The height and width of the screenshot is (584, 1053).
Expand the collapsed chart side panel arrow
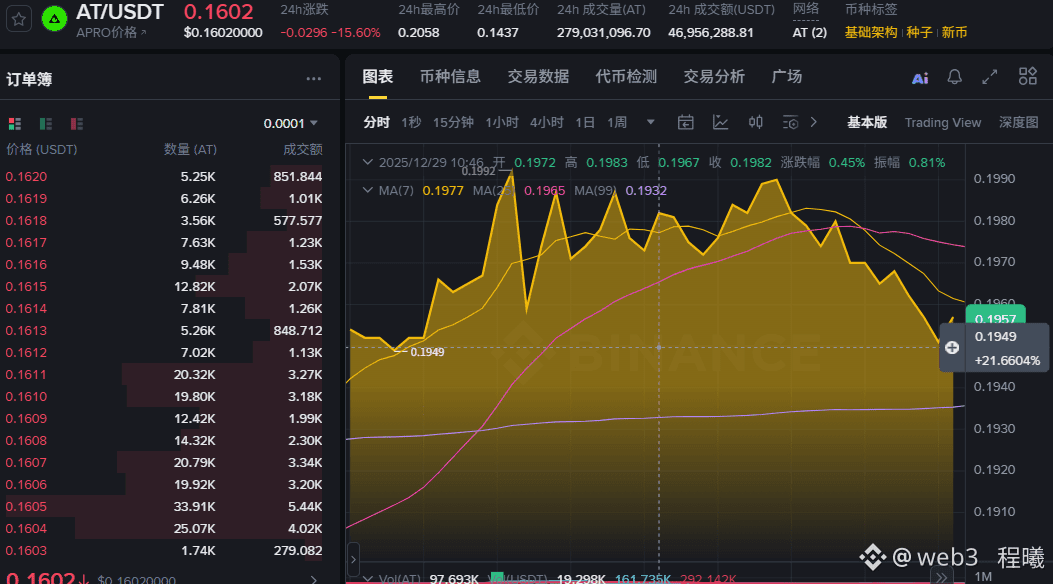[353, 558]
